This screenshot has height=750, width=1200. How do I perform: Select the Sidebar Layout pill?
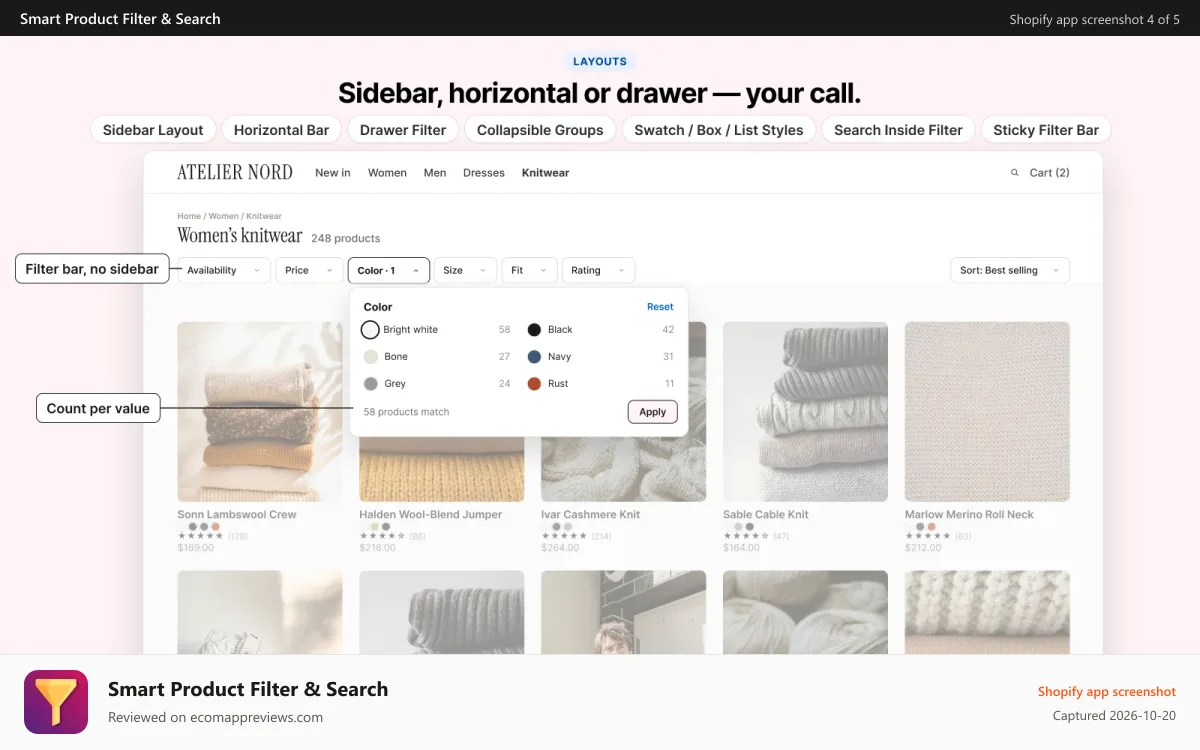click(x=153, y=130)
